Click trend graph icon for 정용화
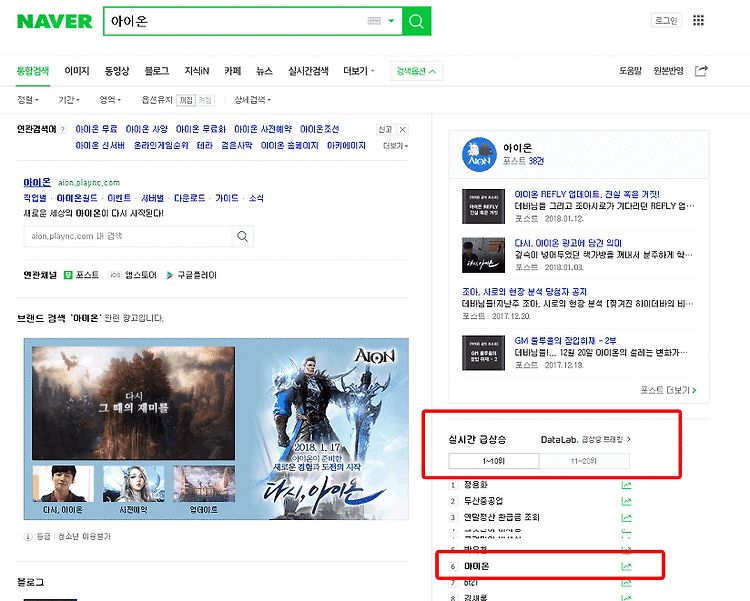 626,485
